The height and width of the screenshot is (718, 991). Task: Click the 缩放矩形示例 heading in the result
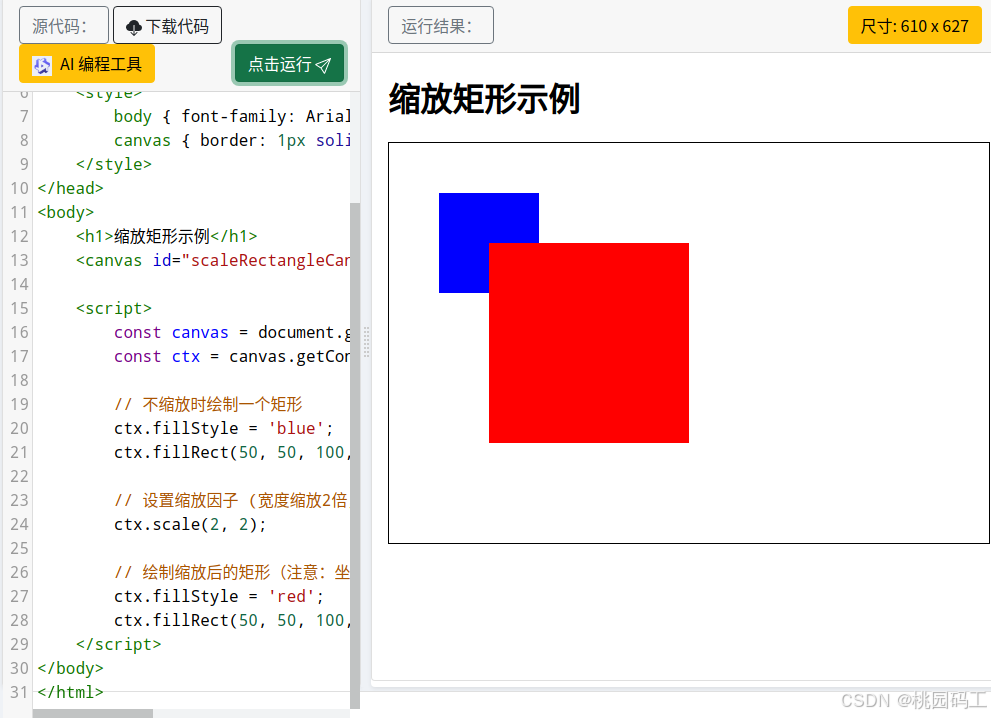tap(485, 99)
